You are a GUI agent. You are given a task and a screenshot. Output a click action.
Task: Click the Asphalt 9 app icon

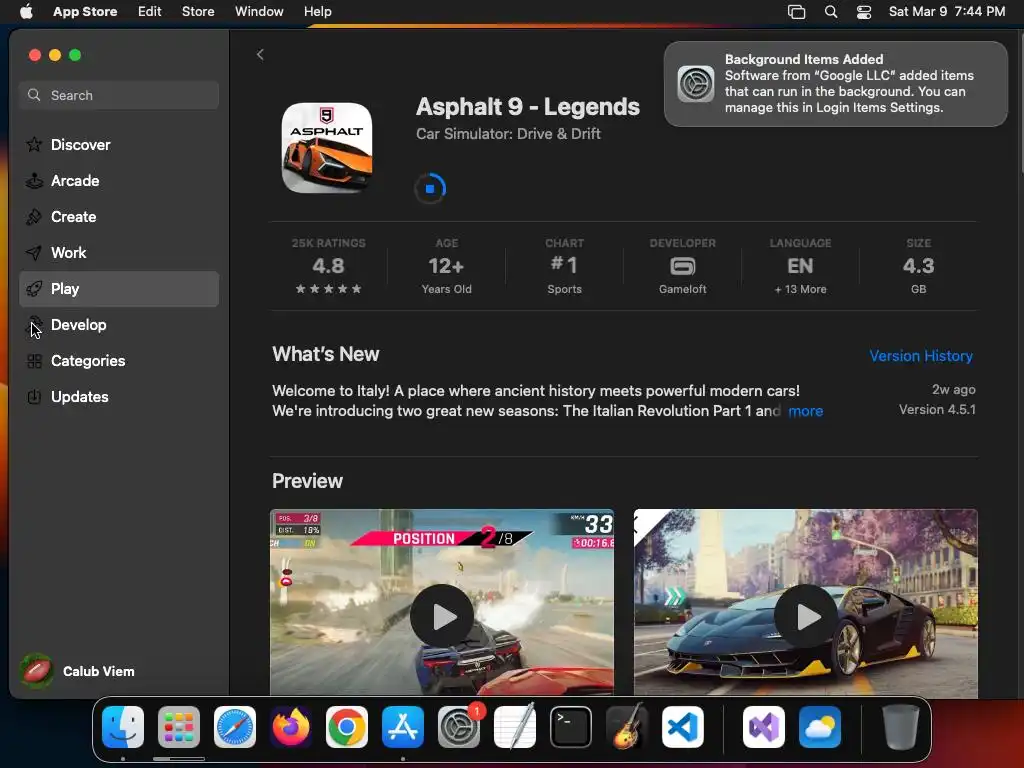pos(327,148)
